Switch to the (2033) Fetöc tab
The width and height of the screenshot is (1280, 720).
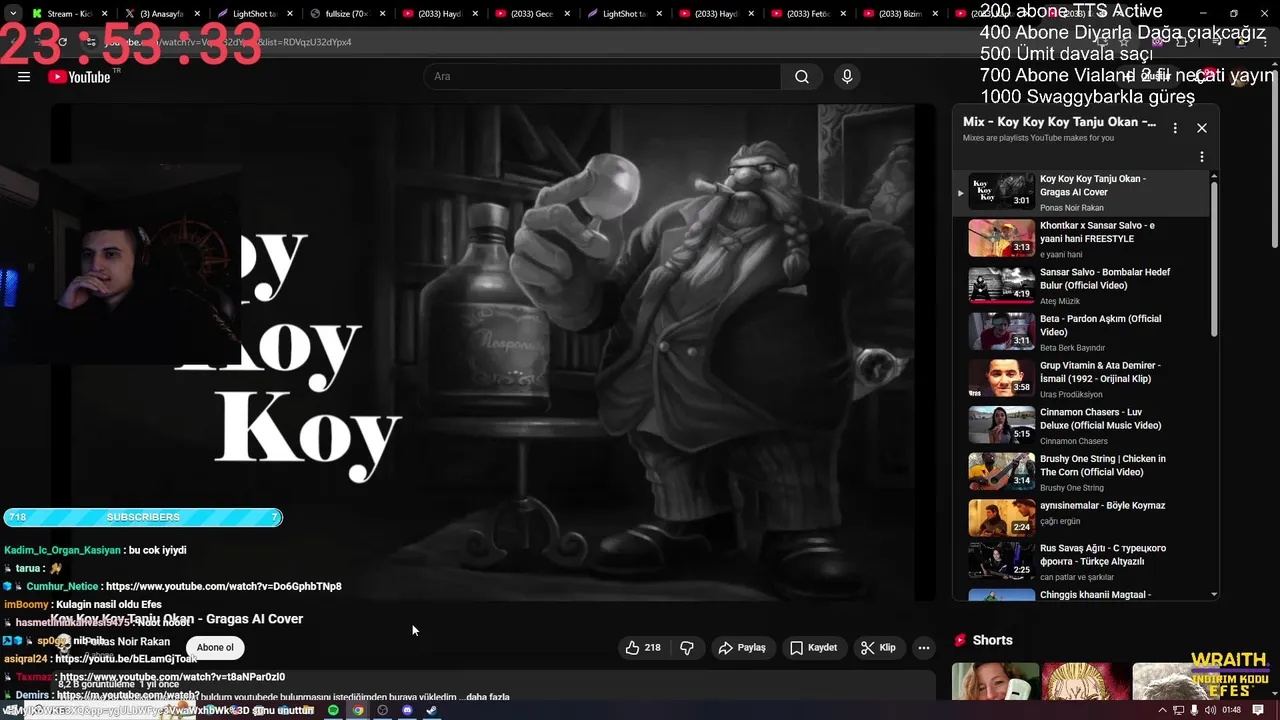coord(806,14)
